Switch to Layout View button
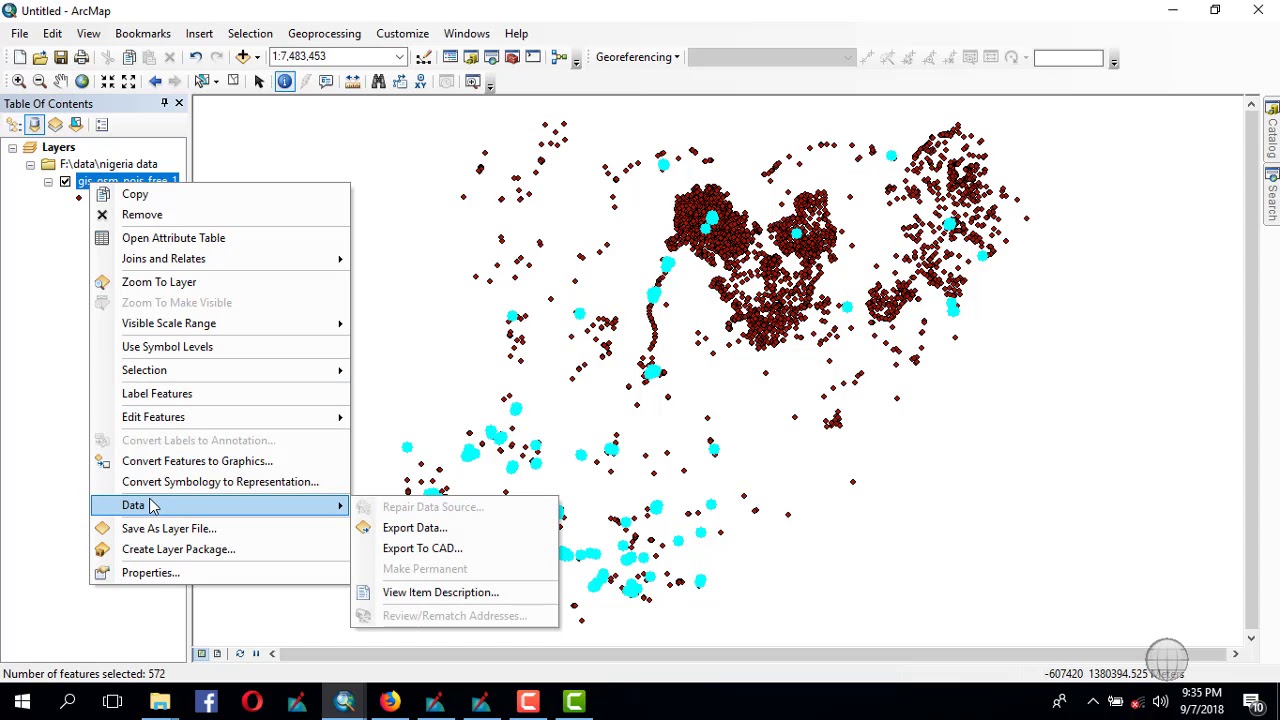This screenshot has height=720, width=1280. (x=217, y=654)
